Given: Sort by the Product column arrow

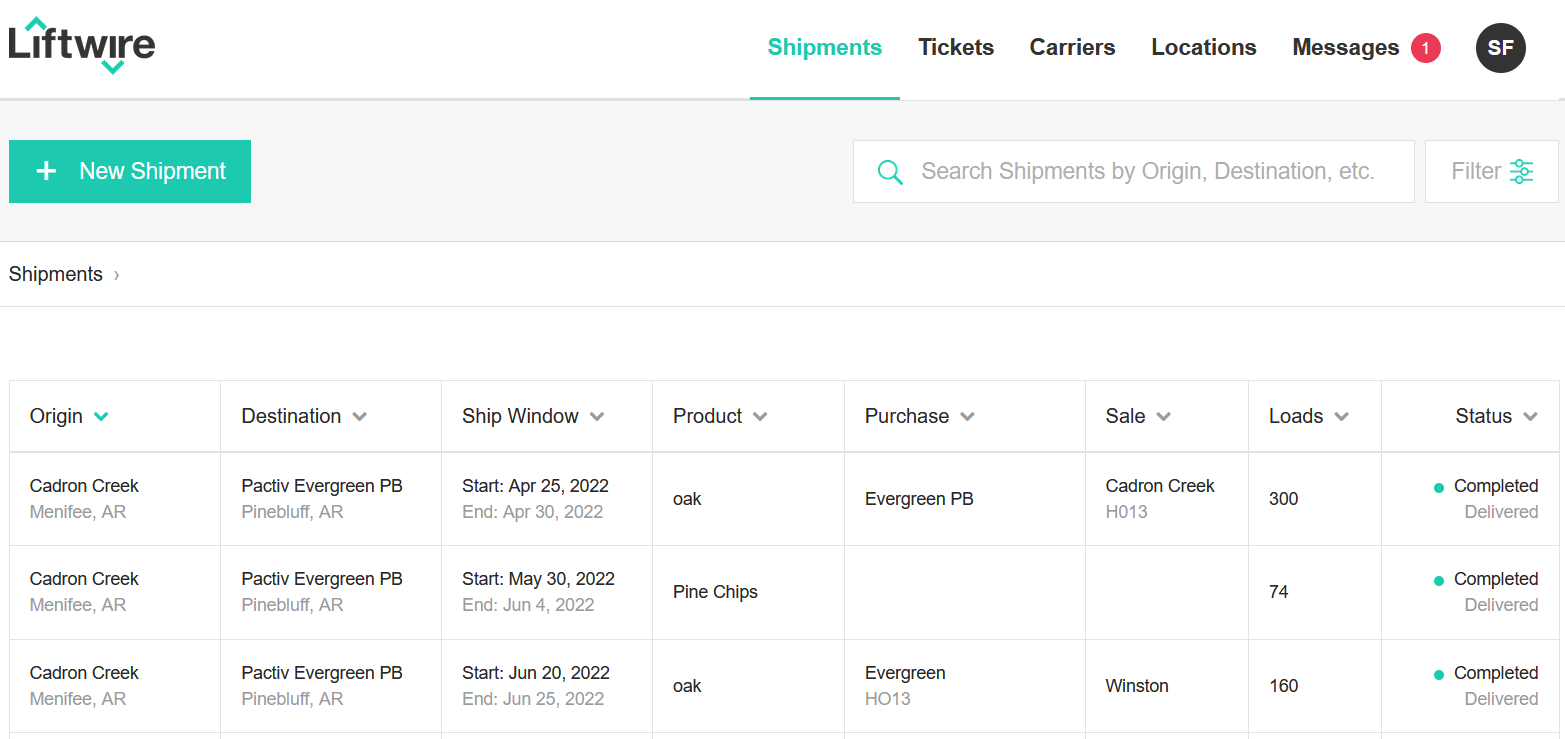Looking at the screenshot, I should (760, 417).
